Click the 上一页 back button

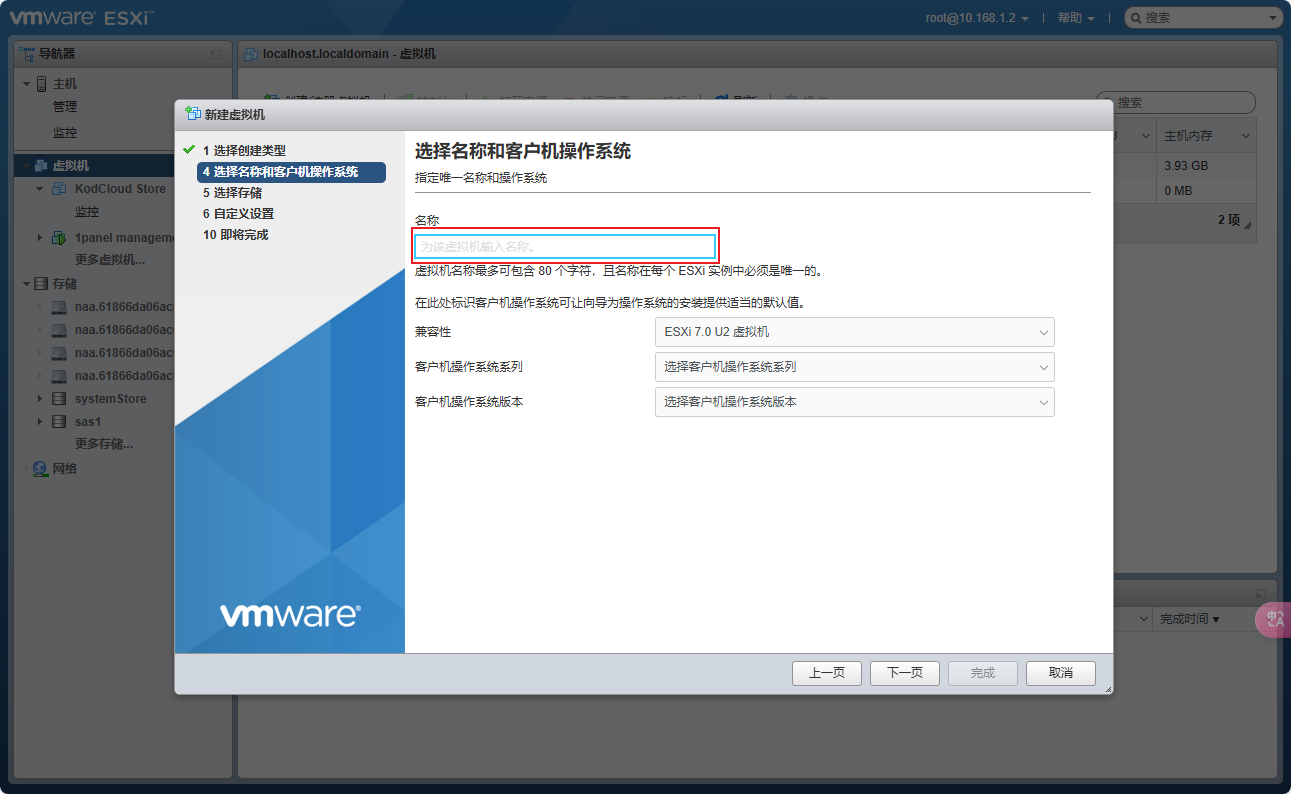827,673
